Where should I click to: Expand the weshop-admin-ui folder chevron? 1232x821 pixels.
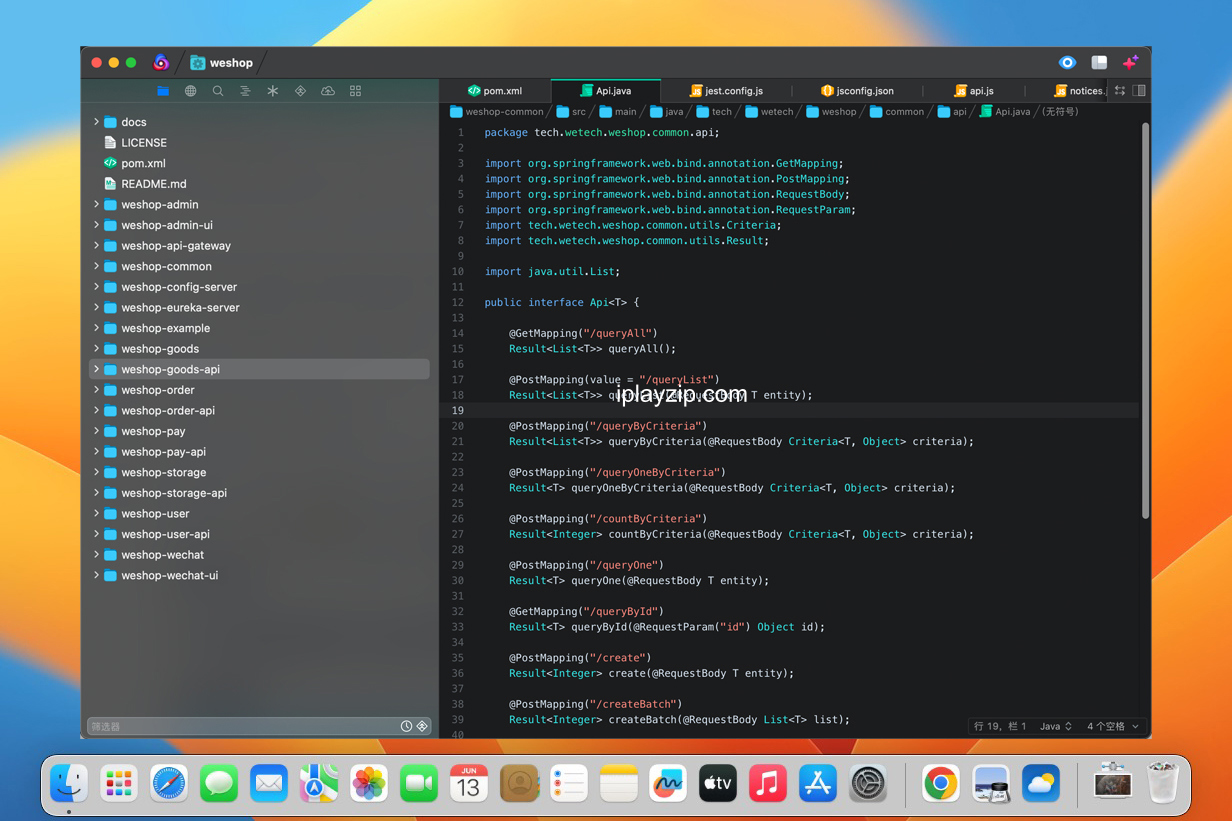[x=96, y=225]
